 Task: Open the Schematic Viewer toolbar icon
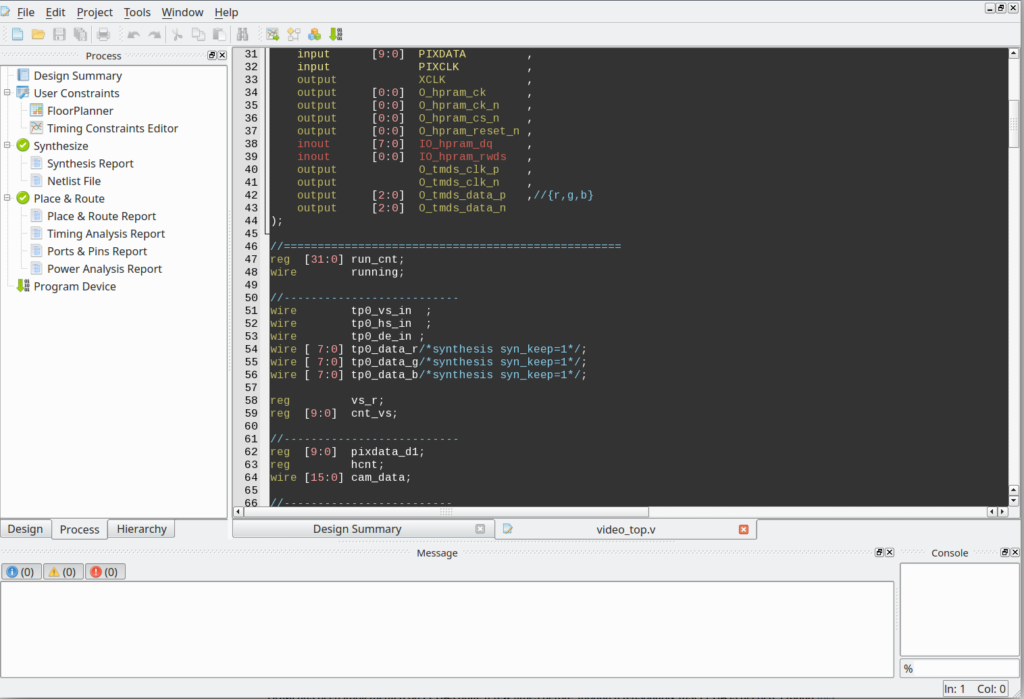pos(294,35)
